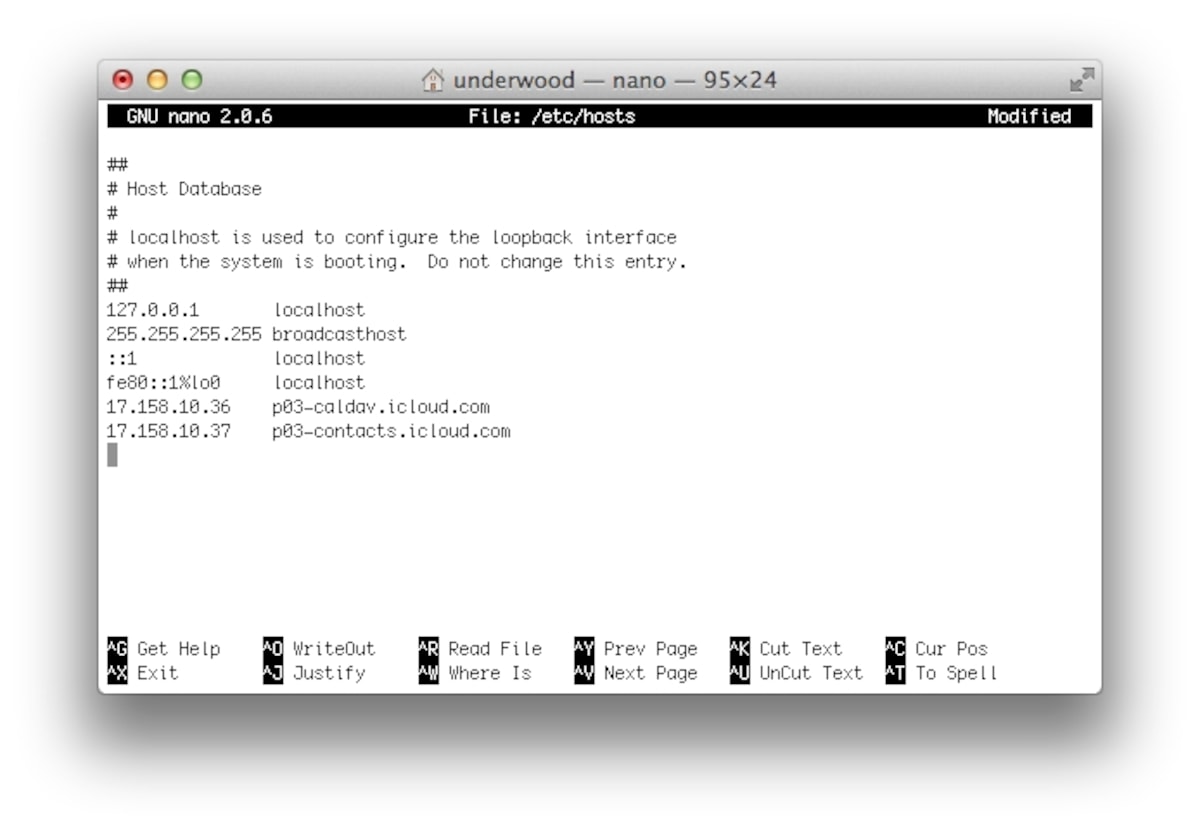Click 'localhost' on the 127.0.0.1 line
The width and height of the screenshot is (1200, 830).
point(319,310)
